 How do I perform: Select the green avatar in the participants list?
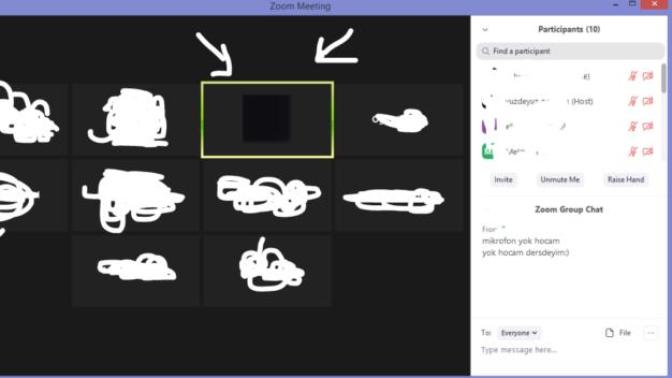pos(488,151)
